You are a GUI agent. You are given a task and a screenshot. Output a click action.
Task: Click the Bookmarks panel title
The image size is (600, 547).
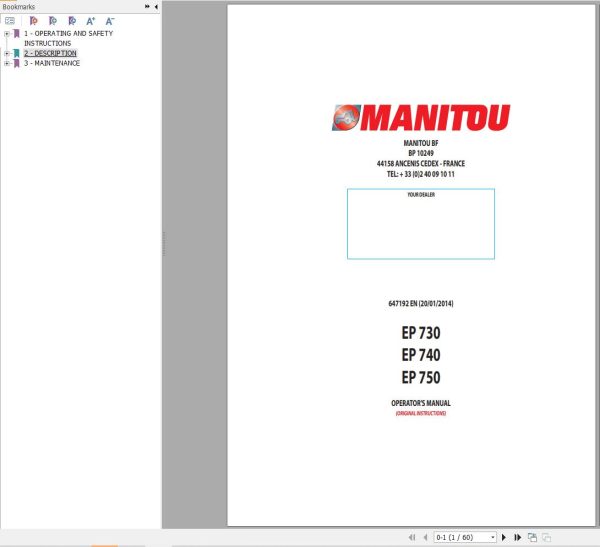click(18, 7)
